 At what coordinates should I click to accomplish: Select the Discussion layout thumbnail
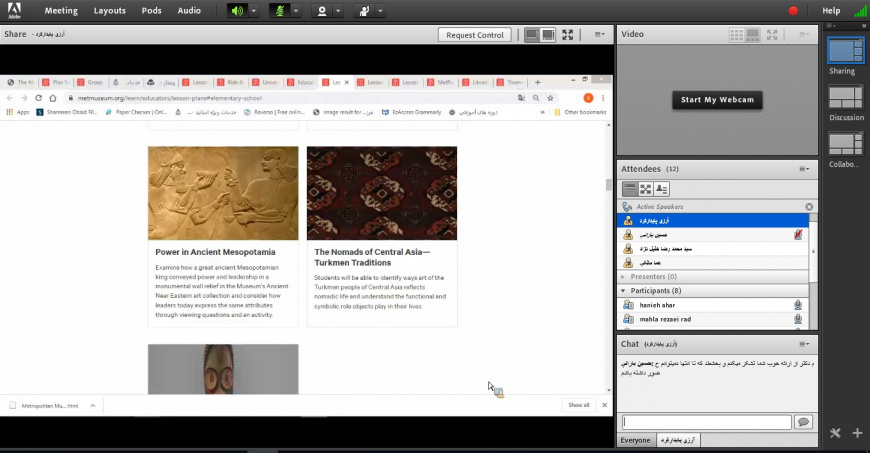[x=845, y=97]
